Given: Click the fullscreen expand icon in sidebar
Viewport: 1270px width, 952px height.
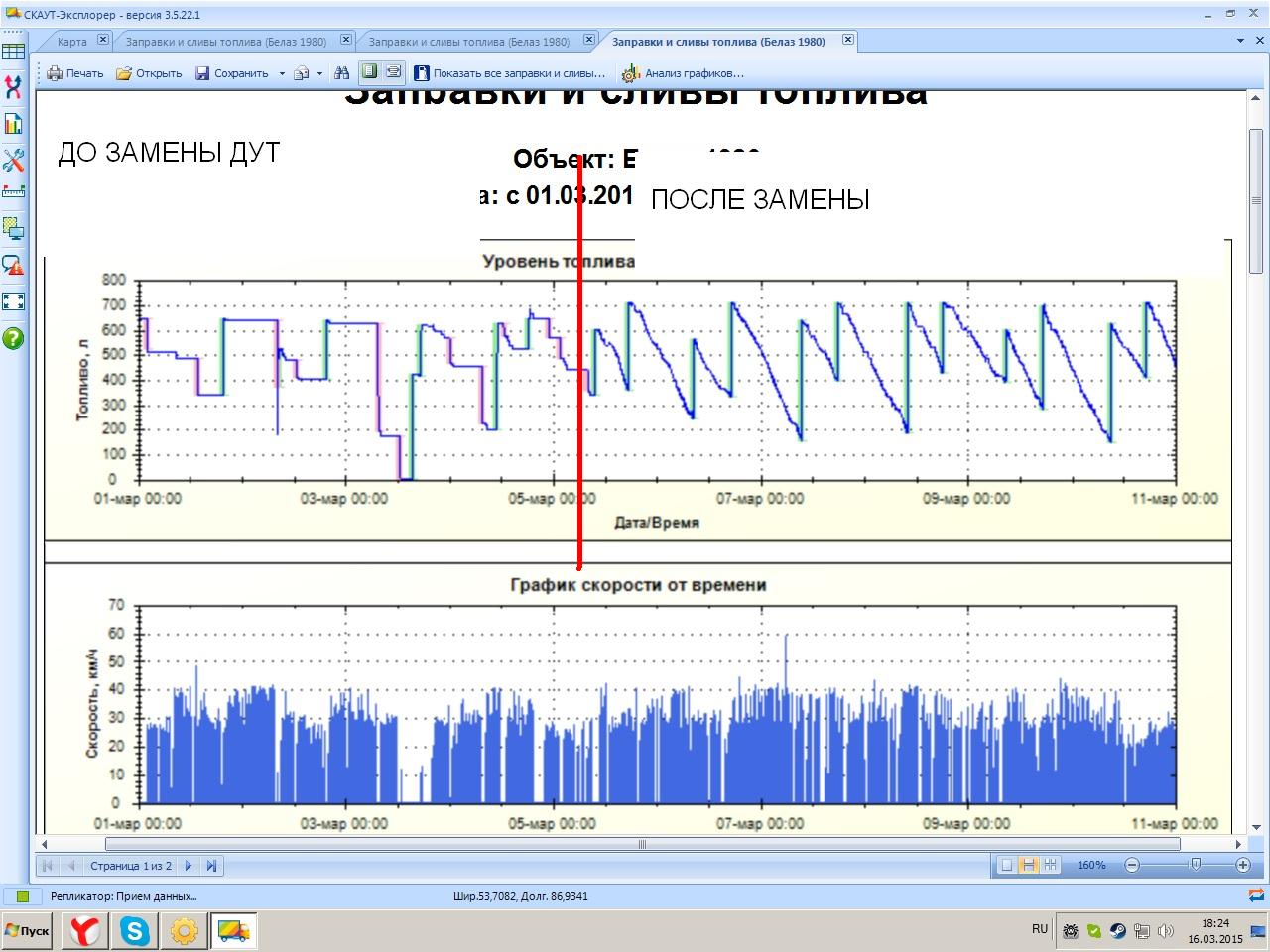Looking at the screenshot, I should pyautogui.click(x=13, y=301).
